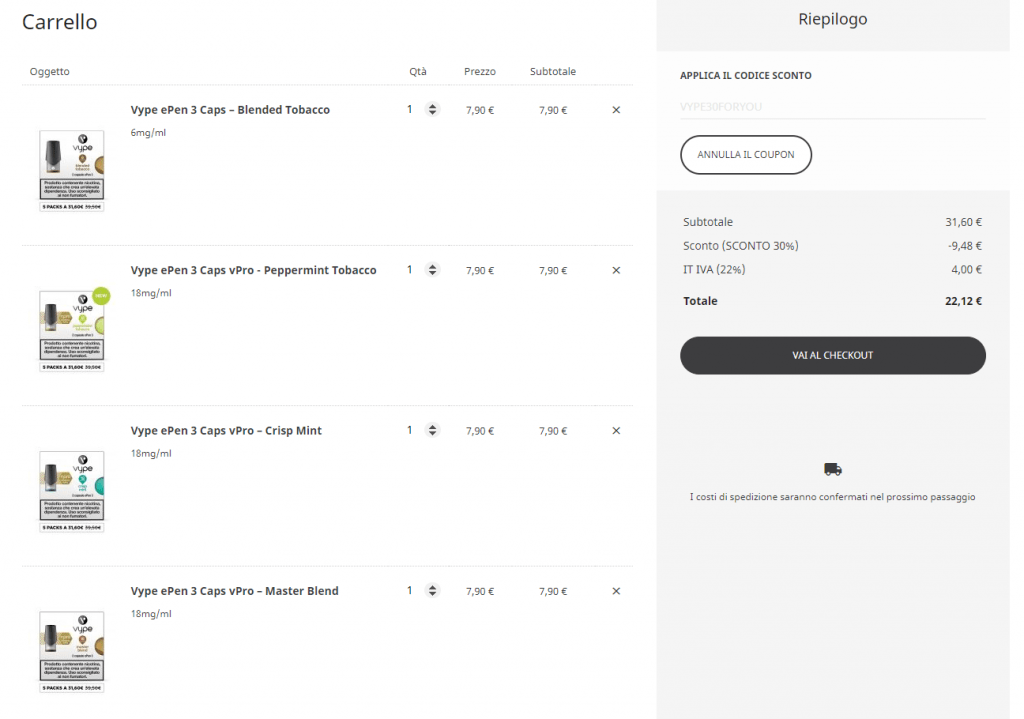Go to Vype ePen 3 Caps Crisp Mint page
This screenshot has width=1024, height=719.
point(226,431)
